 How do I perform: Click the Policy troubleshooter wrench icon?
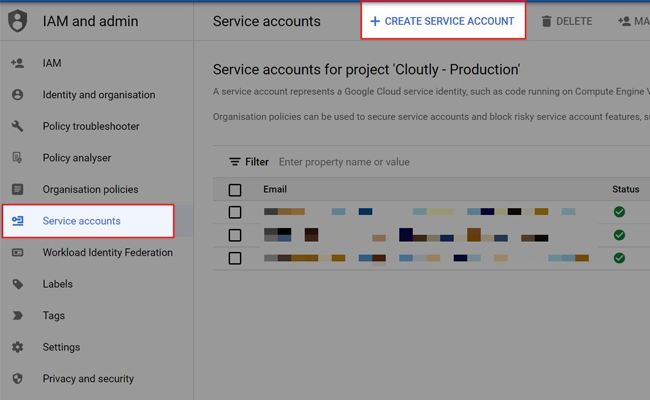coord(17,127)
